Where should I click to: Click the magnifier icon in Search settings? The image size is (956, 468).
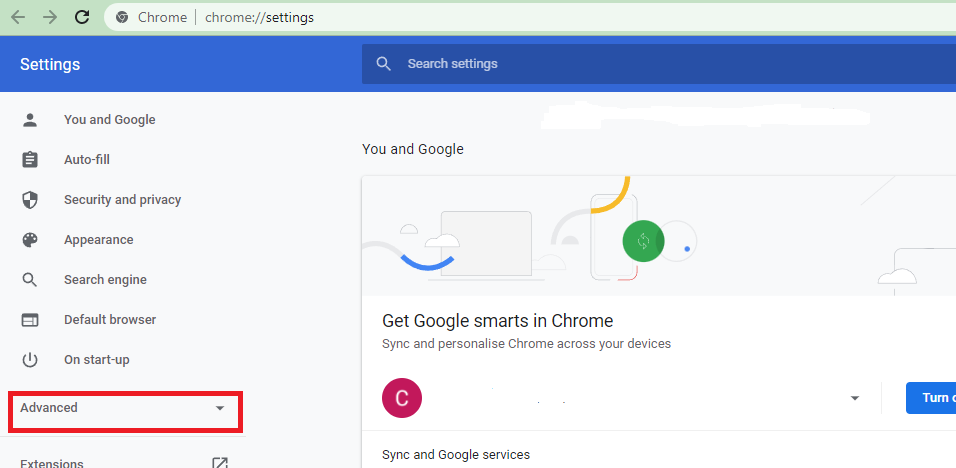[383, 64]
